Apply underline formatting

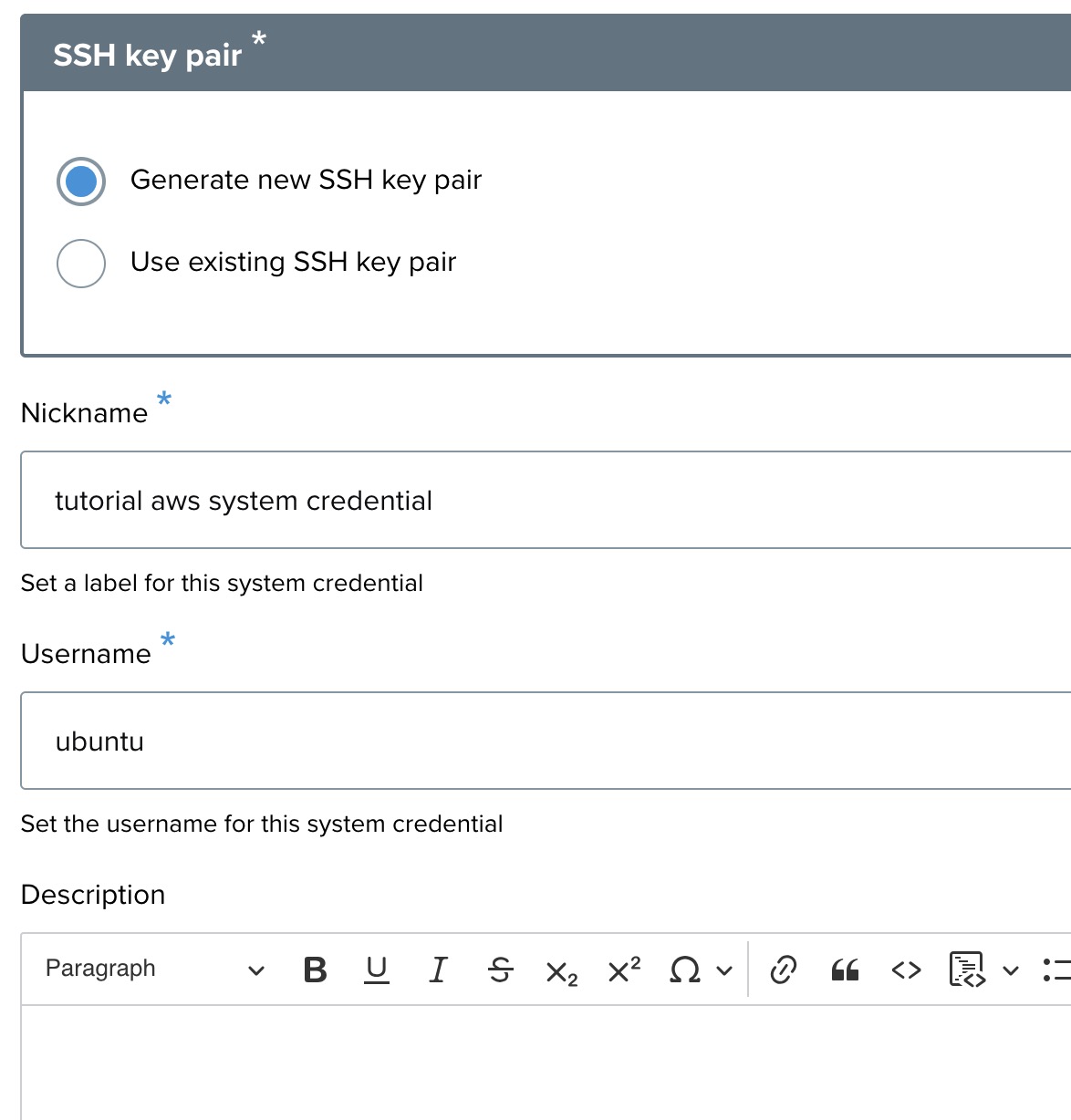click(376, 970)
